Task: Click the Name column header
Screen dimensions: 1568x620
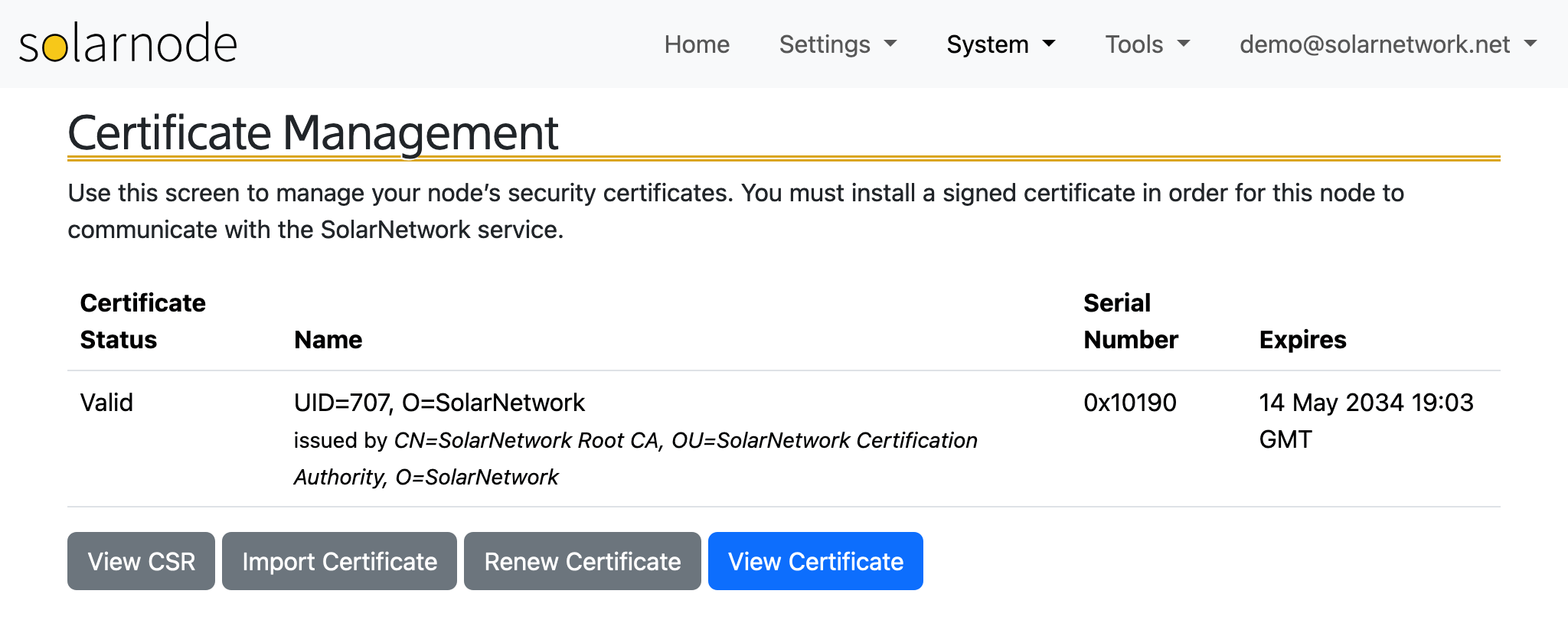Action: pyautogui.click(x=328, y=340)
